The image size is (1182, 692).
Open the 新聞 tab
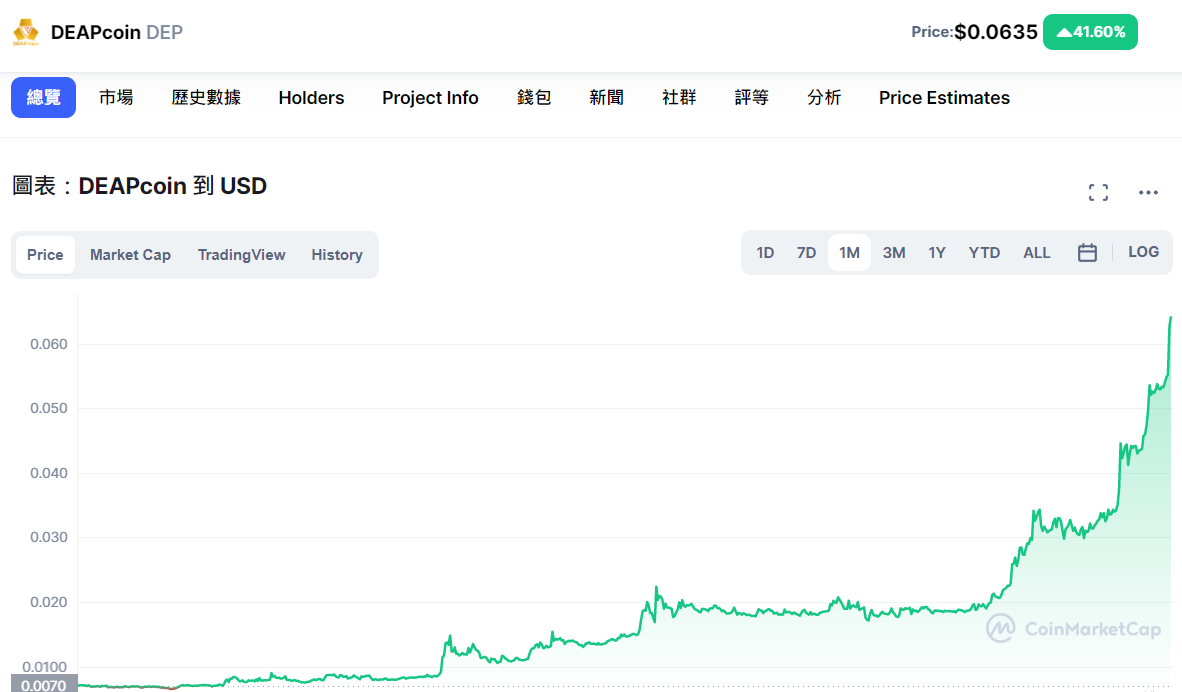(x=607, y=97)
